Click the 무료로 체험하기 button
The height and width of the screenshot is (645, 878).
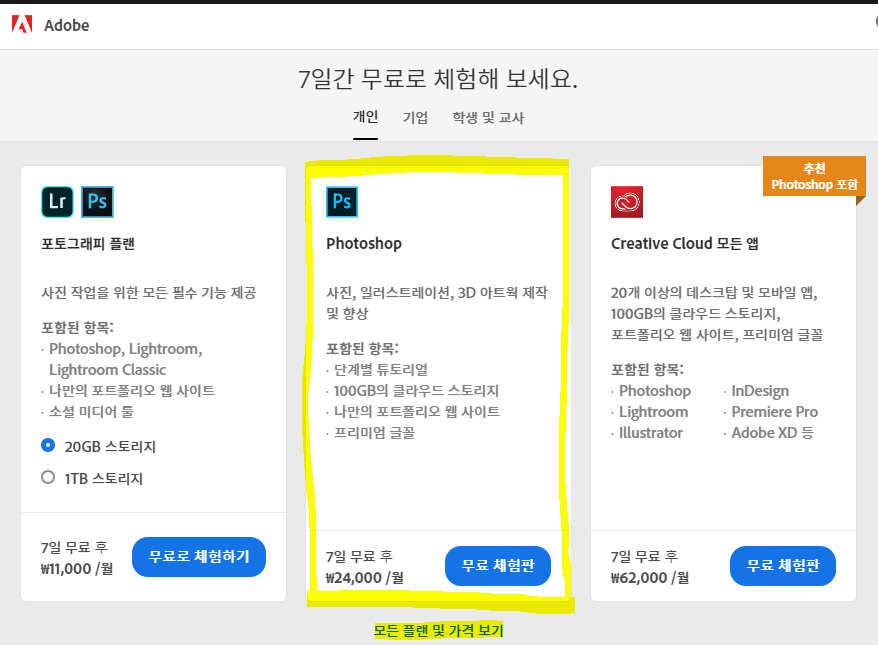point(199,557)
